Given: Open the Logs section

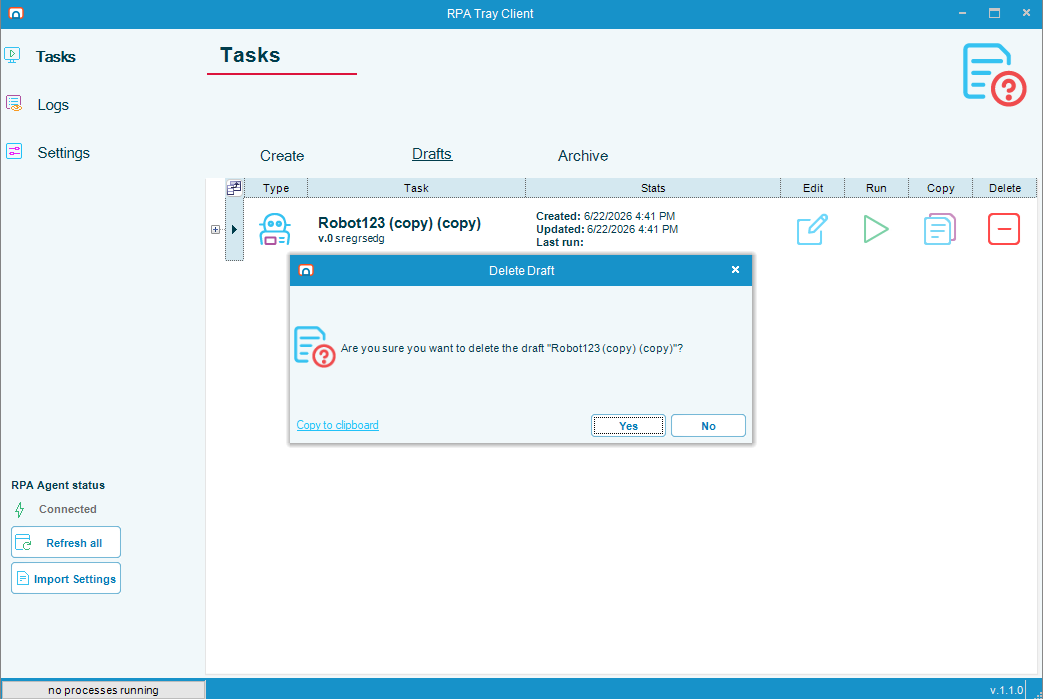Looking at the screenshot, I should (x=53, y=105).
